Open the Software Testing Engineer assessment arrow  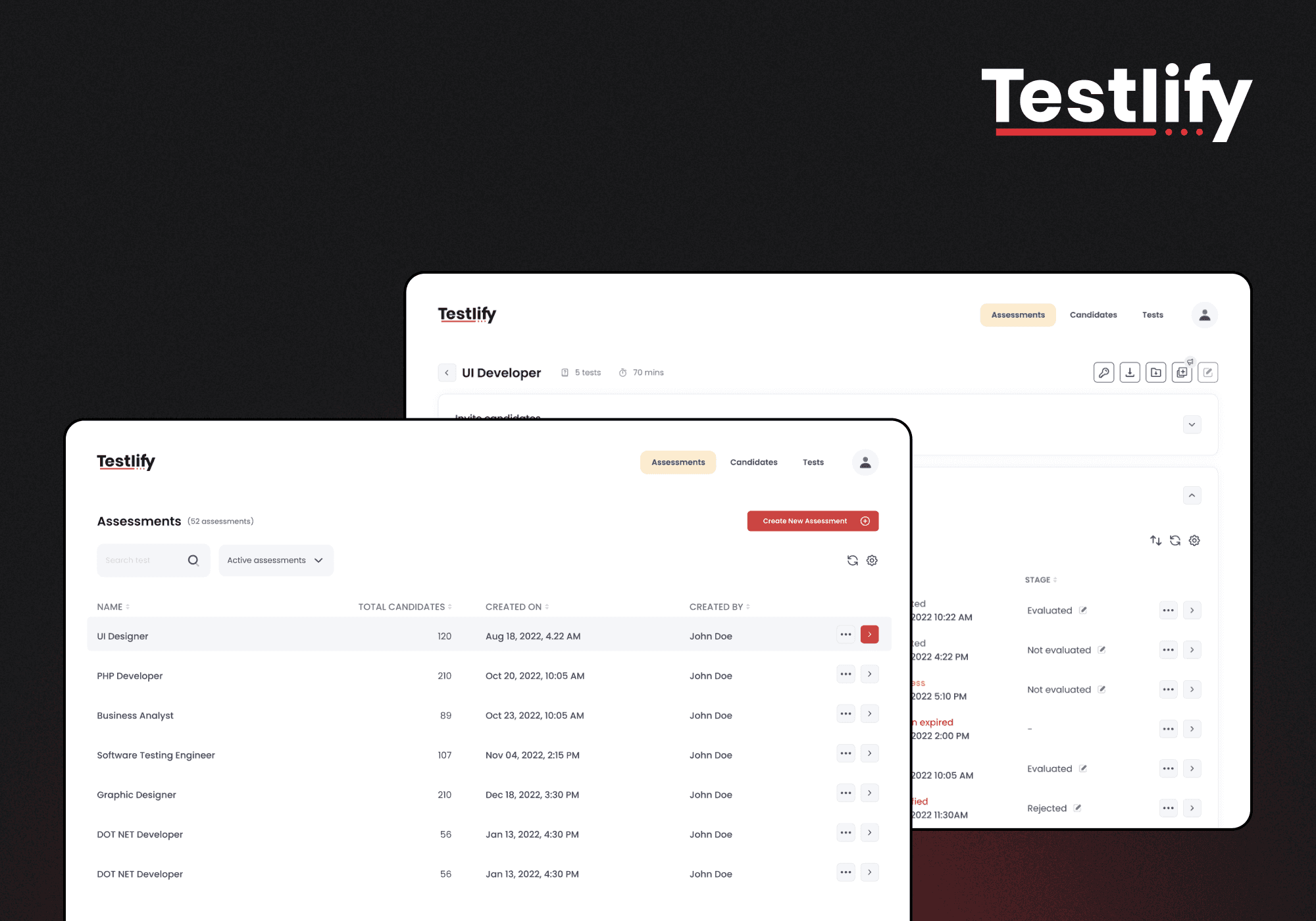coord(870,753)
